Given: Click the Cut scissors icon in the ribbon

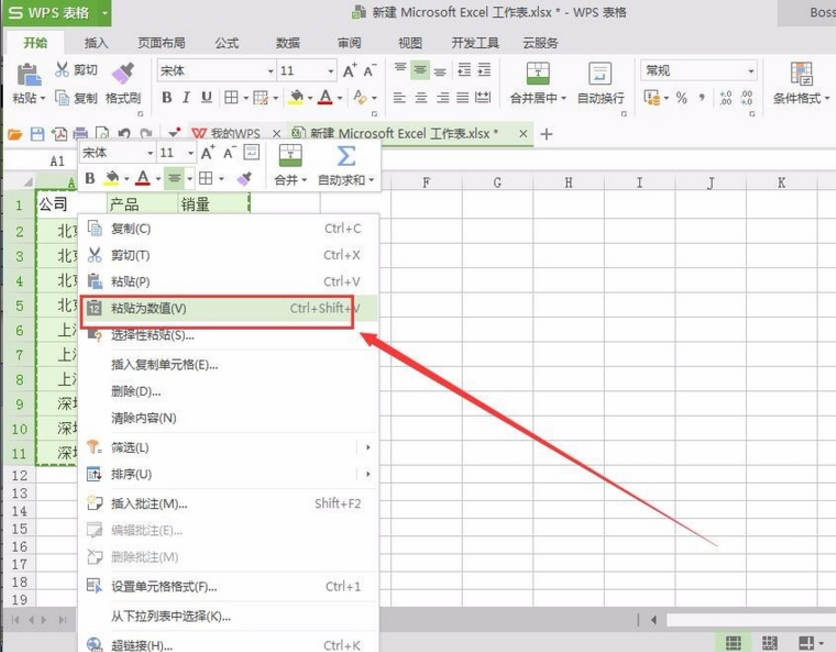Looking at the screenshot, I should click(62, 70).
